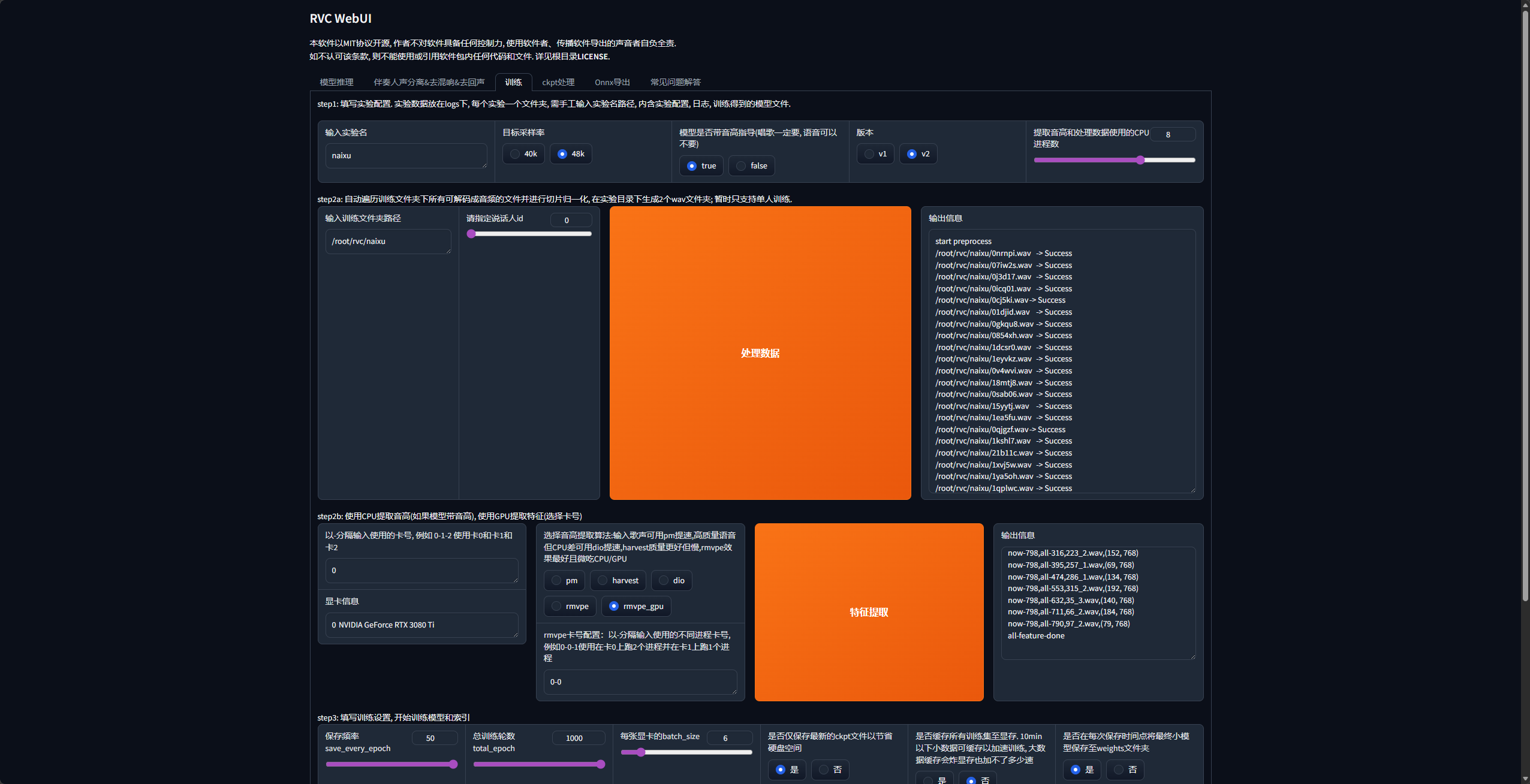Click the total_epoch slider
The image size is (1530, 784).
[x=539, y=764]
